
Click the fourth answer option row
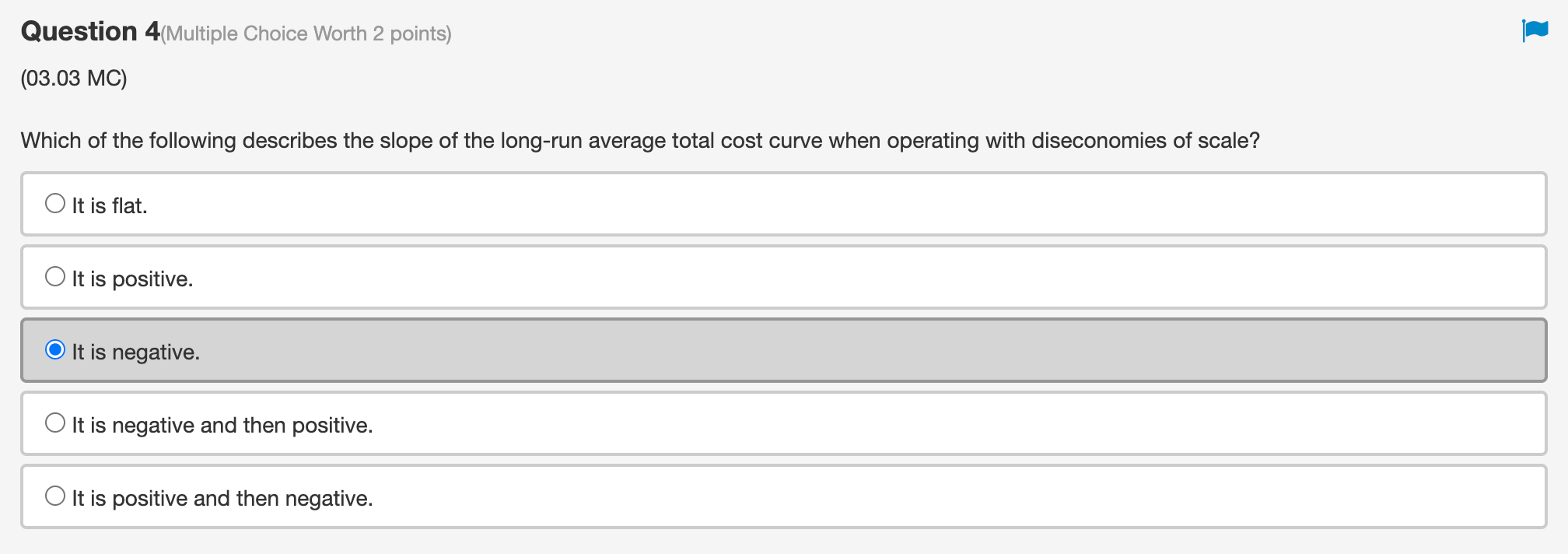(778, 423)
